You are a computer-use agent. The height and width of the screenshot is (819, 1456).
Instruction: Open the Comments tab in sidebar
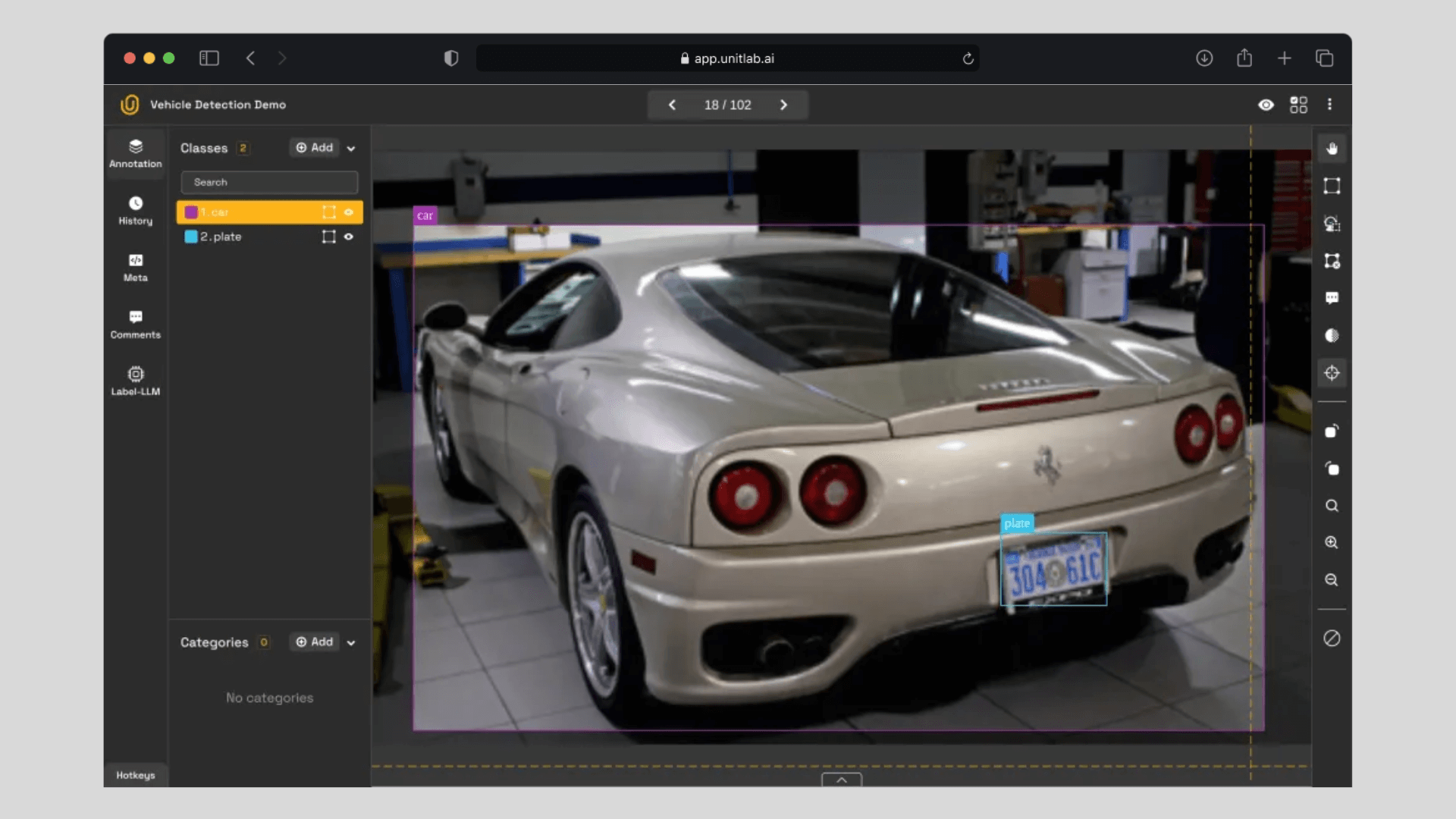136,324
